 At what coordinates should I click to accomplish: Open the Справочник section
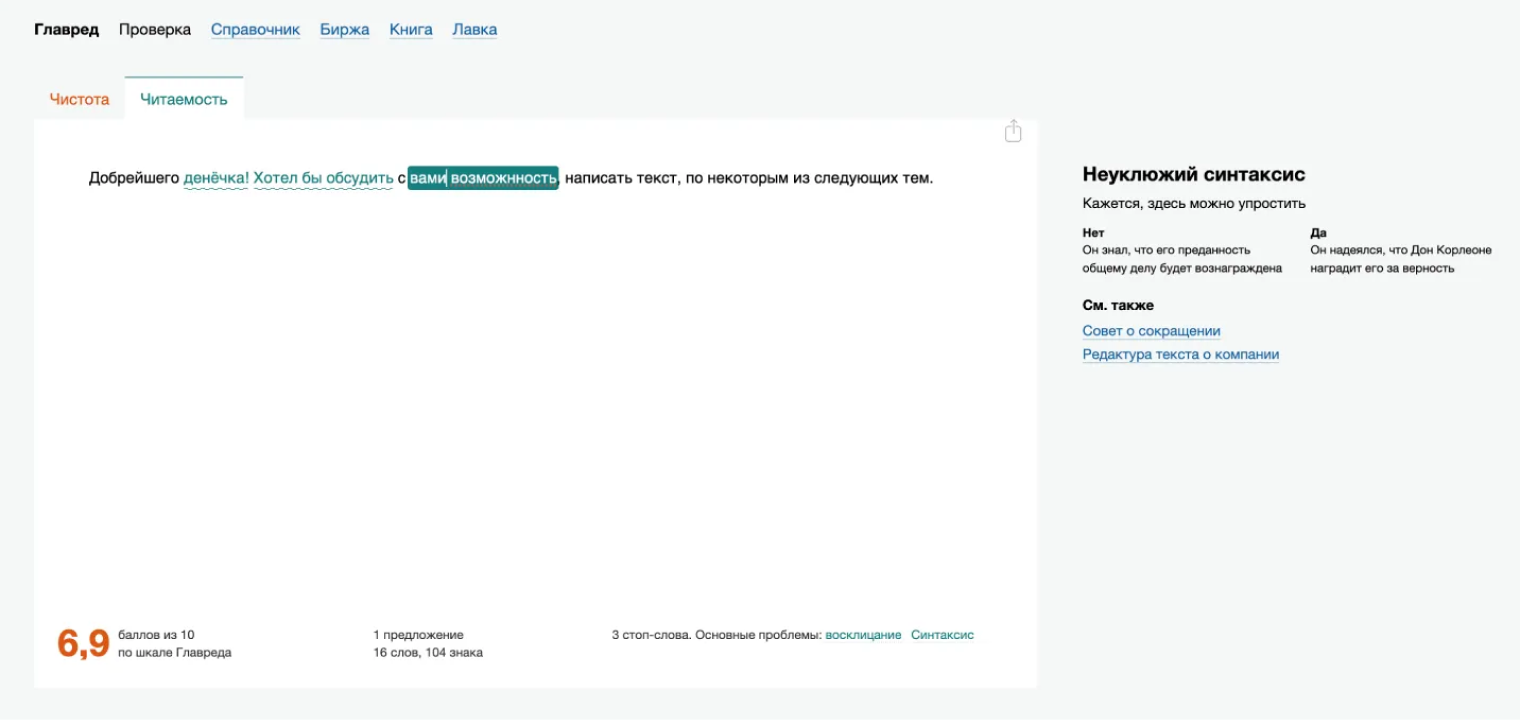pos(255,29)
